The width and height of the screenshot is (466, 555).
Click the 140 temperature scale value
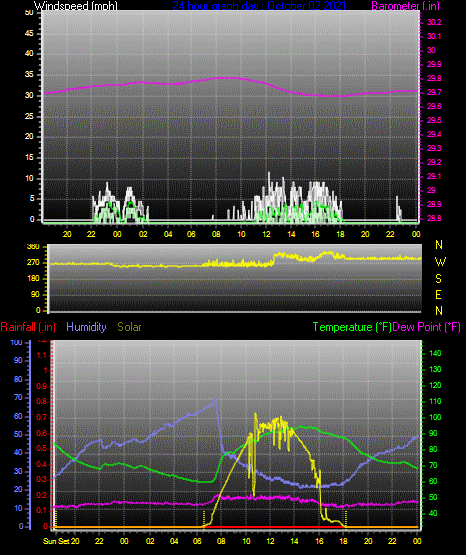tap(435, 353)
